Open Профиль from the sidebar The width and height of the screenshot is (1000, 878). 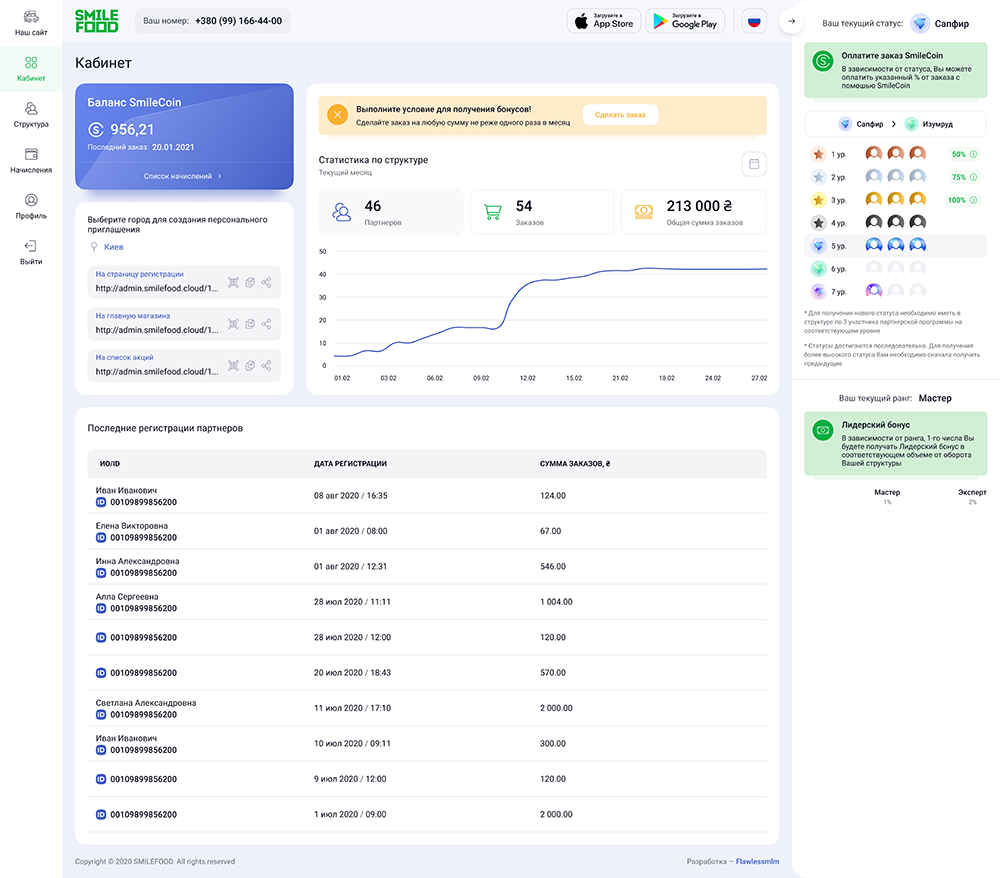coord(31,206)
